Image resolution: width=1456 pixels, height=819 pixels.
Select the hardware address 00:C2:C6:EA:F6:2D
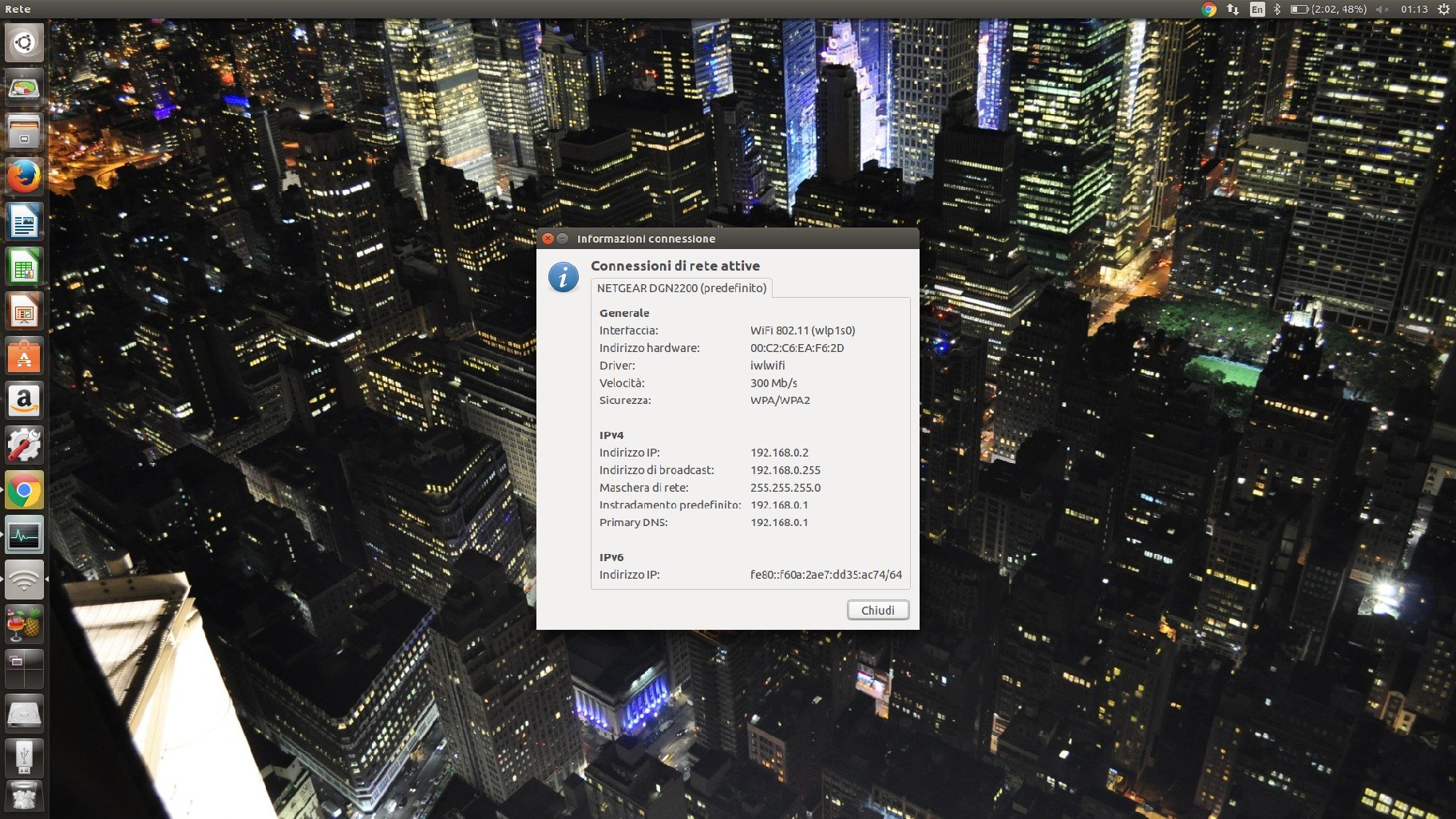pos(797,348)
